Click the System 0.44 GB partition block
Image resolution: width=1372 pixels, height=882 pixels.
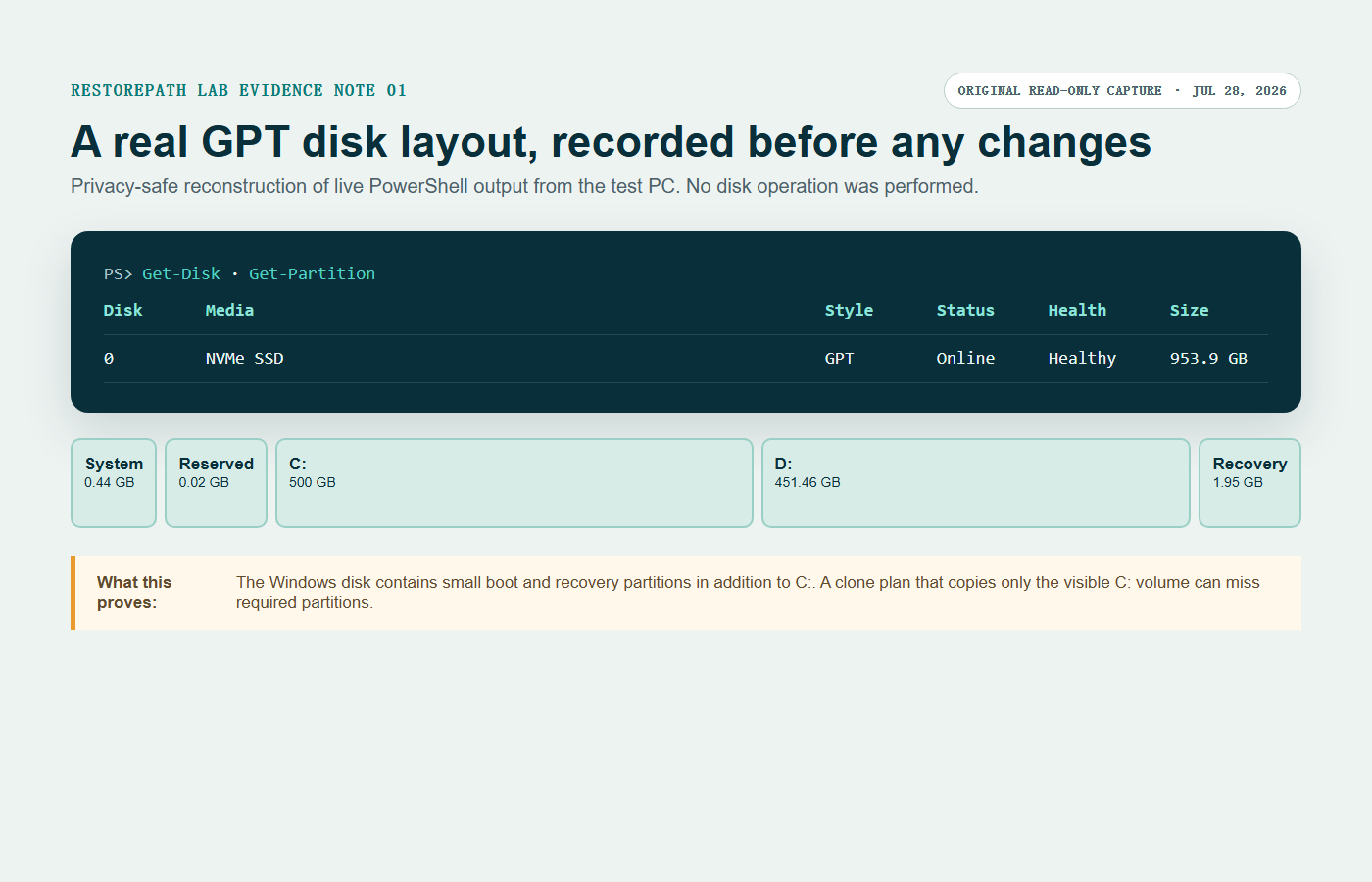coord(114,483)
